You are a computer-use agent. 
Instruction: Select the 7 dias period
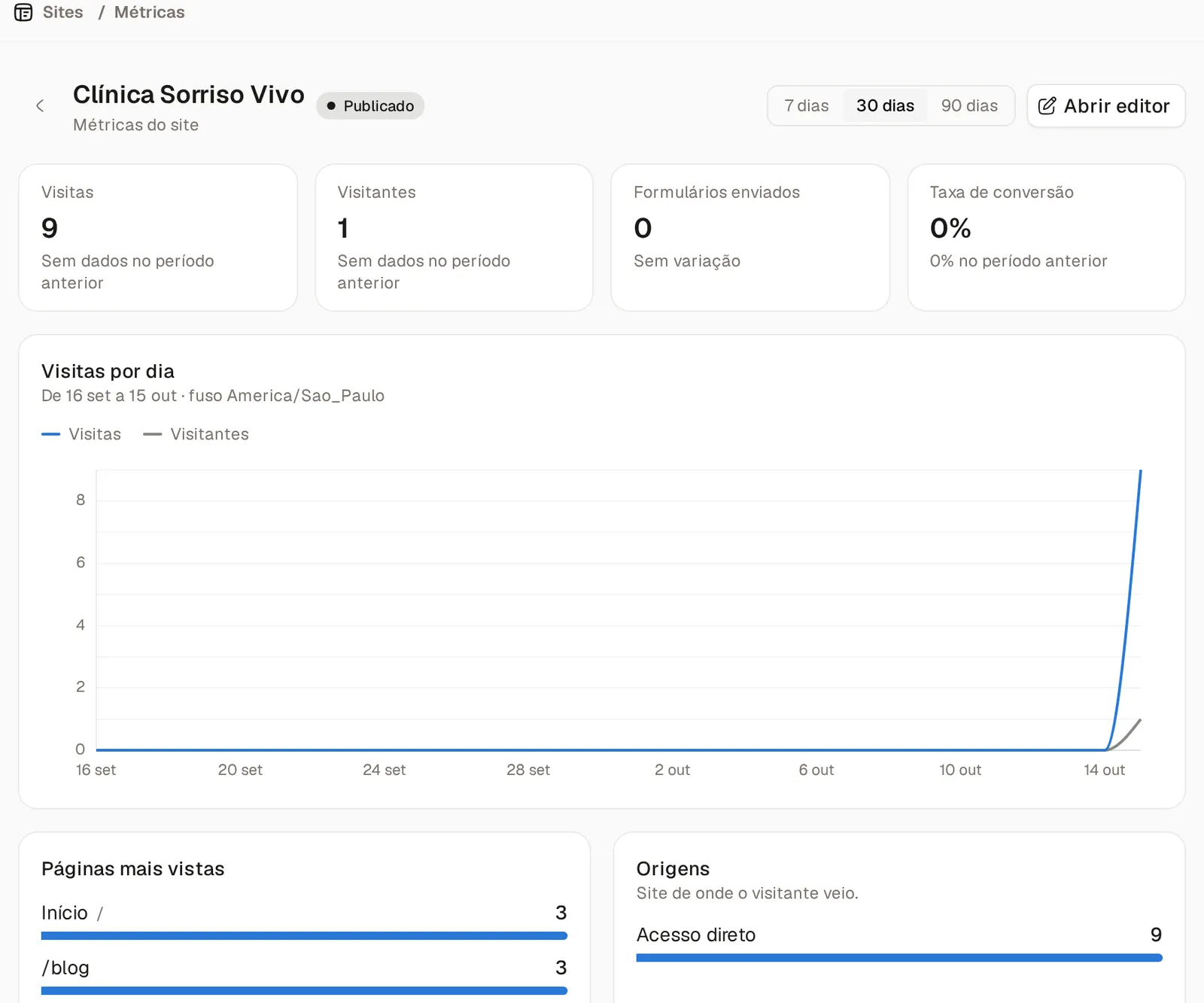click(806, 106)
